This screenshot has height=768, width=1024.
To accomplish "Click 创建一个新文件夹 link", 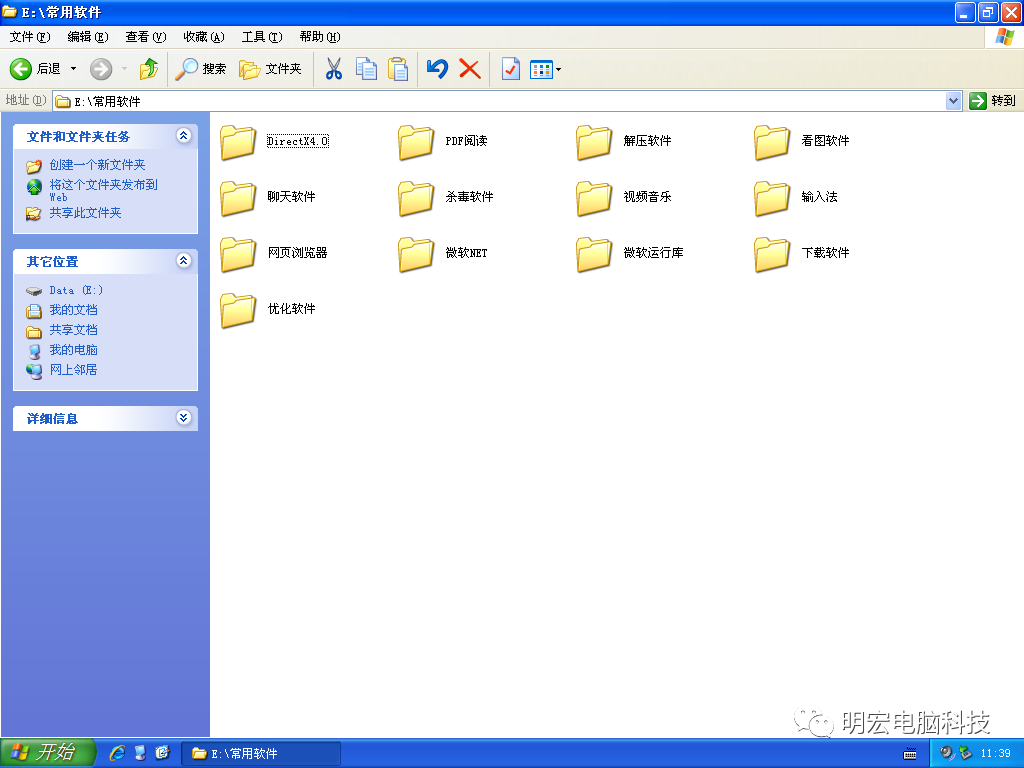I will point(97,165).
